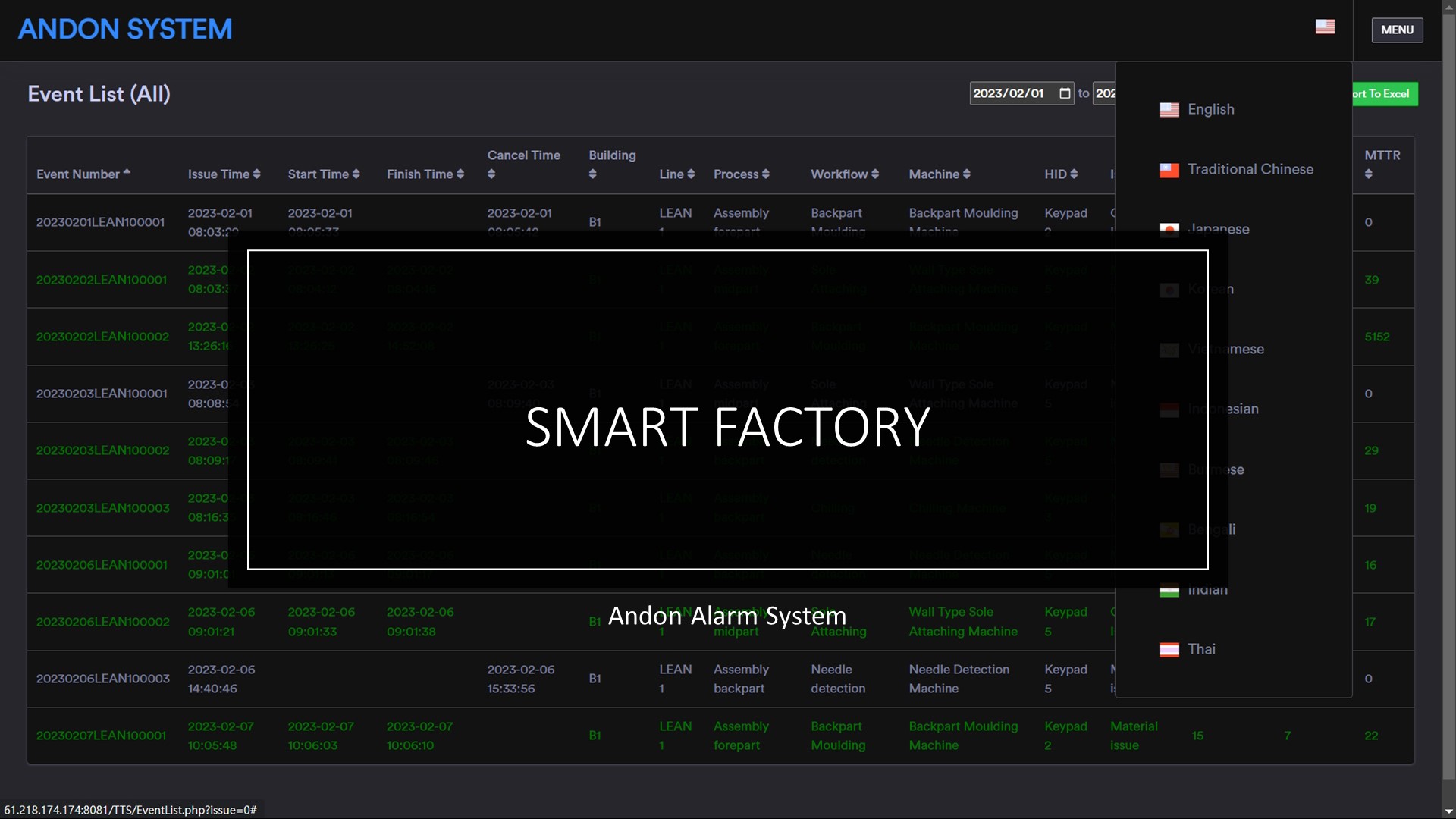Click the Traditional Chinese flag icon
This screenshot has height=819, width=1456.
point(1169,170)
